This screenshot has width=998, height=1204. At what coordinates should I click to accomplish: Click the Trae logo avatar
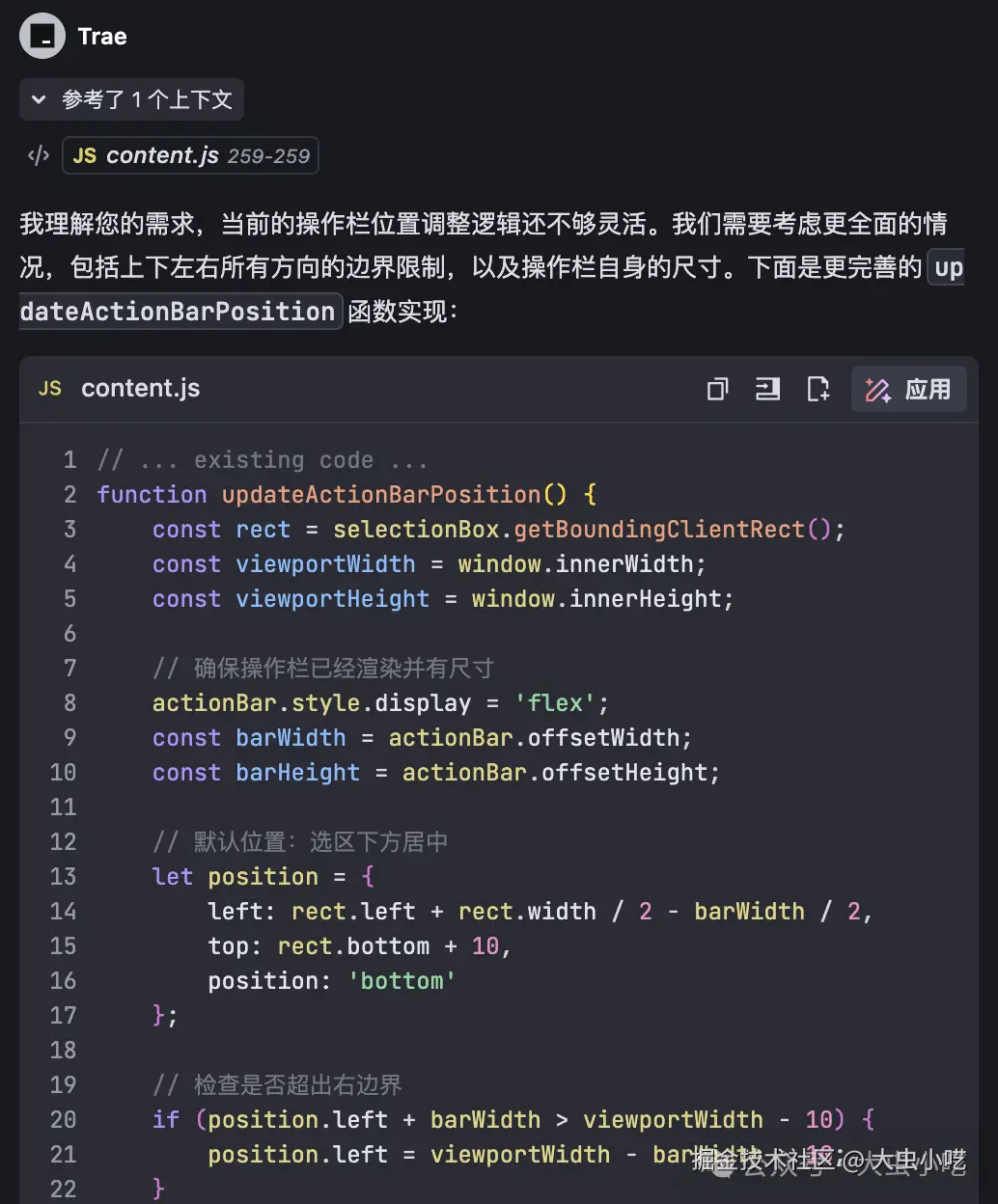(41, 36)
